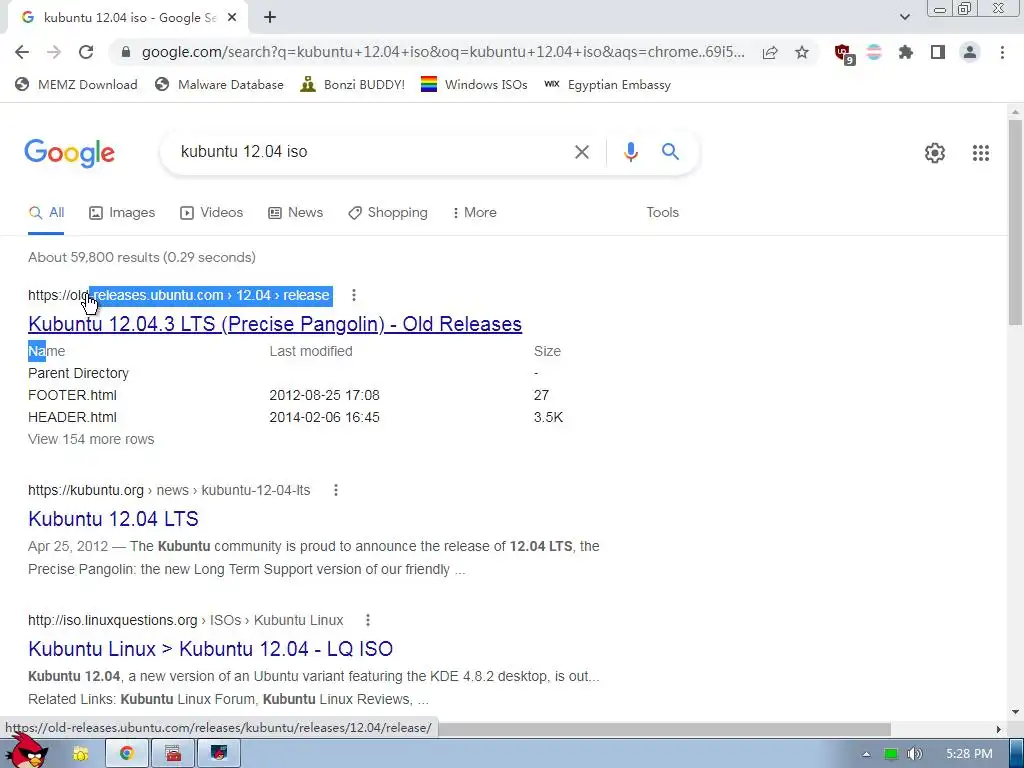Click the Google logo

[69, 153]
